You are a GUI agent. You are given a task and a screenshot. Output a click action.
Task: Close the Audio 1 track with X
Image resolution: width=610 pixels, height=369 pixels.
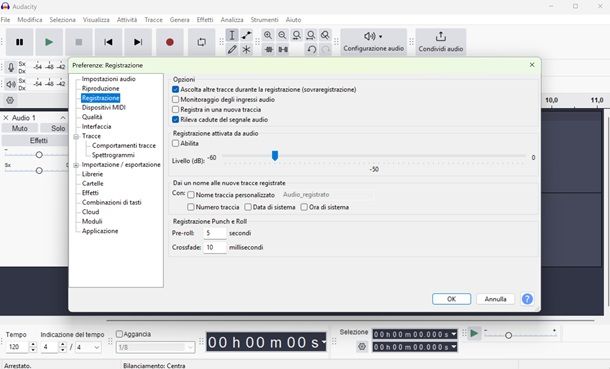click(x=6, y=118)
